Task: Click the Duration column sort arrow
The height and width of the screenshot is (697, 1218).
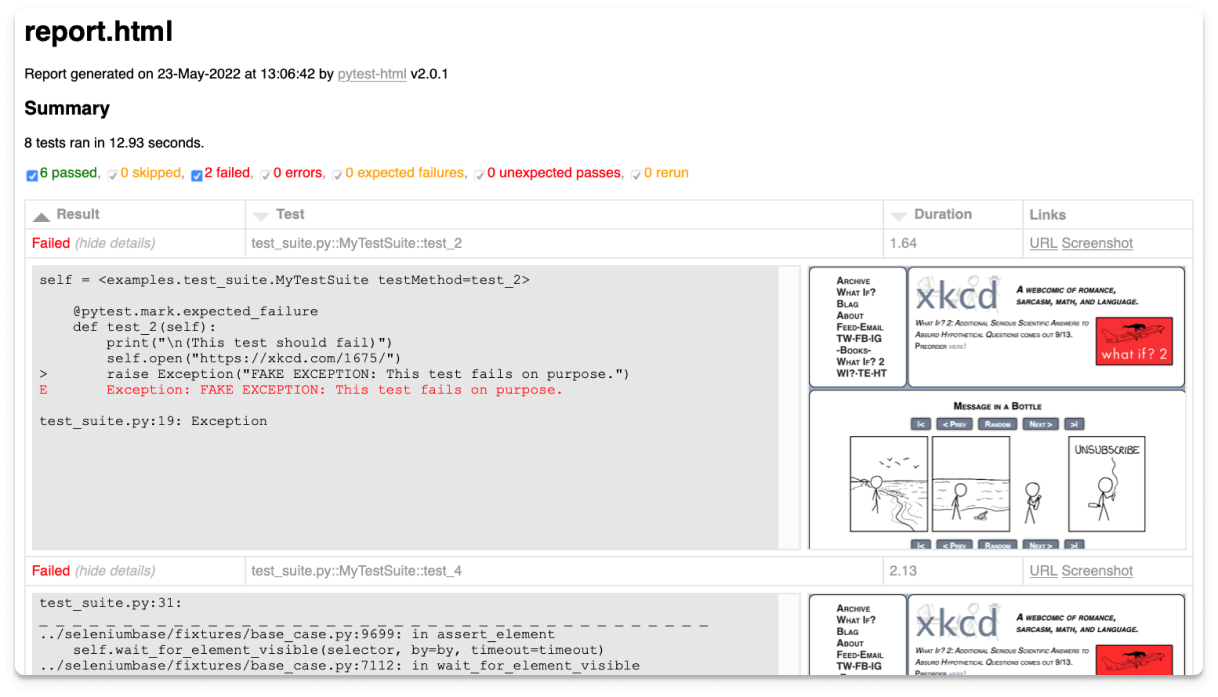Action: (x=899, y=216)
